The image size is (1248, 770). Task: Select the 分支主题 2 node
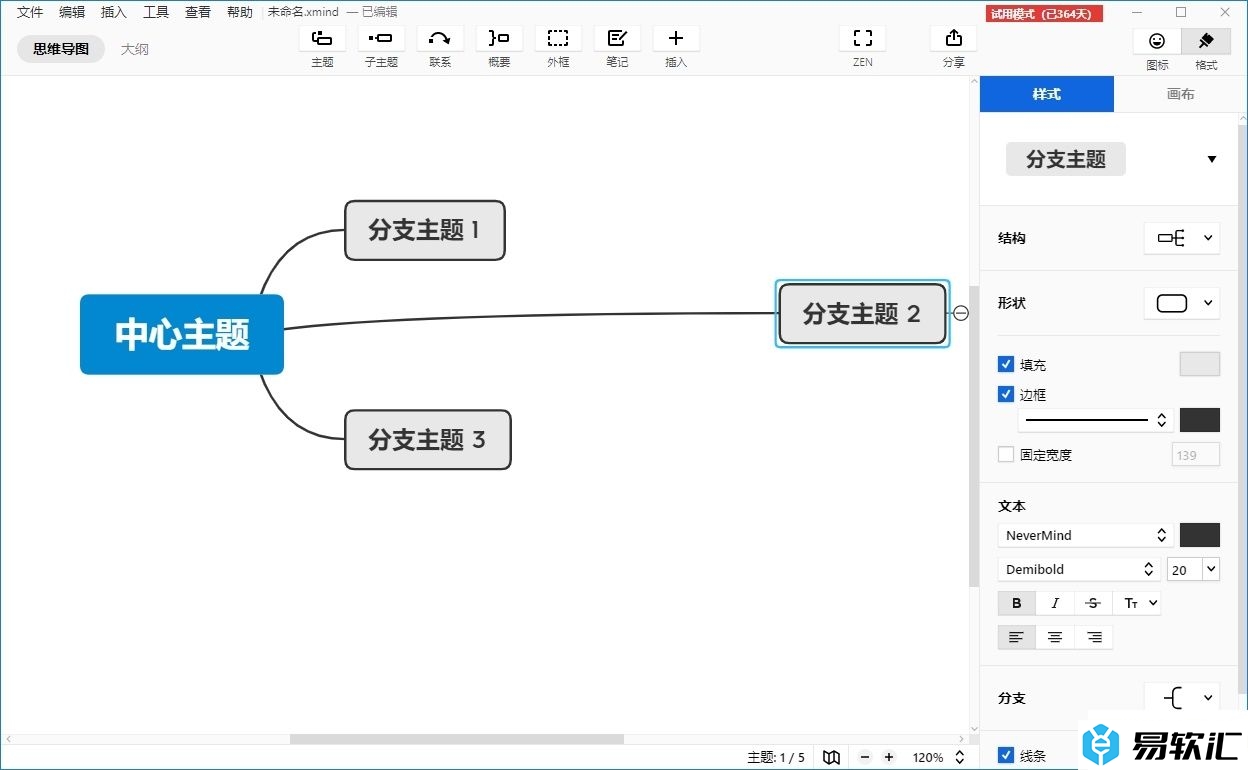point(862,314)
